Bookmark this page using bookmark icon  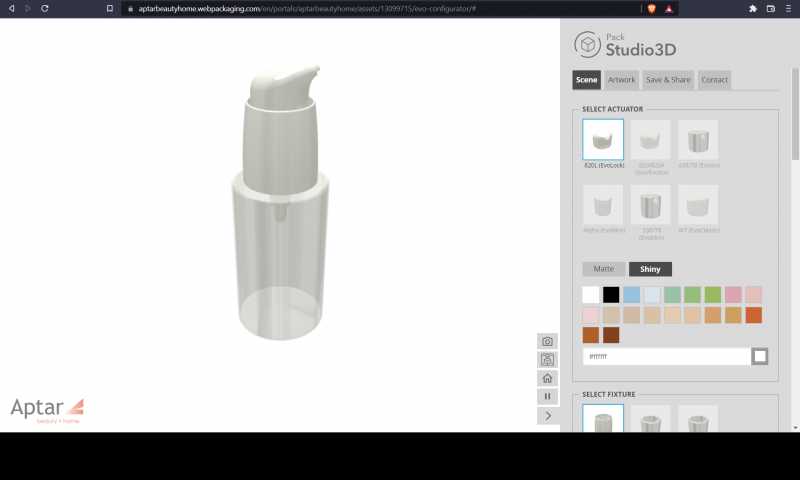pyautogui.click(x=110, y=8)
